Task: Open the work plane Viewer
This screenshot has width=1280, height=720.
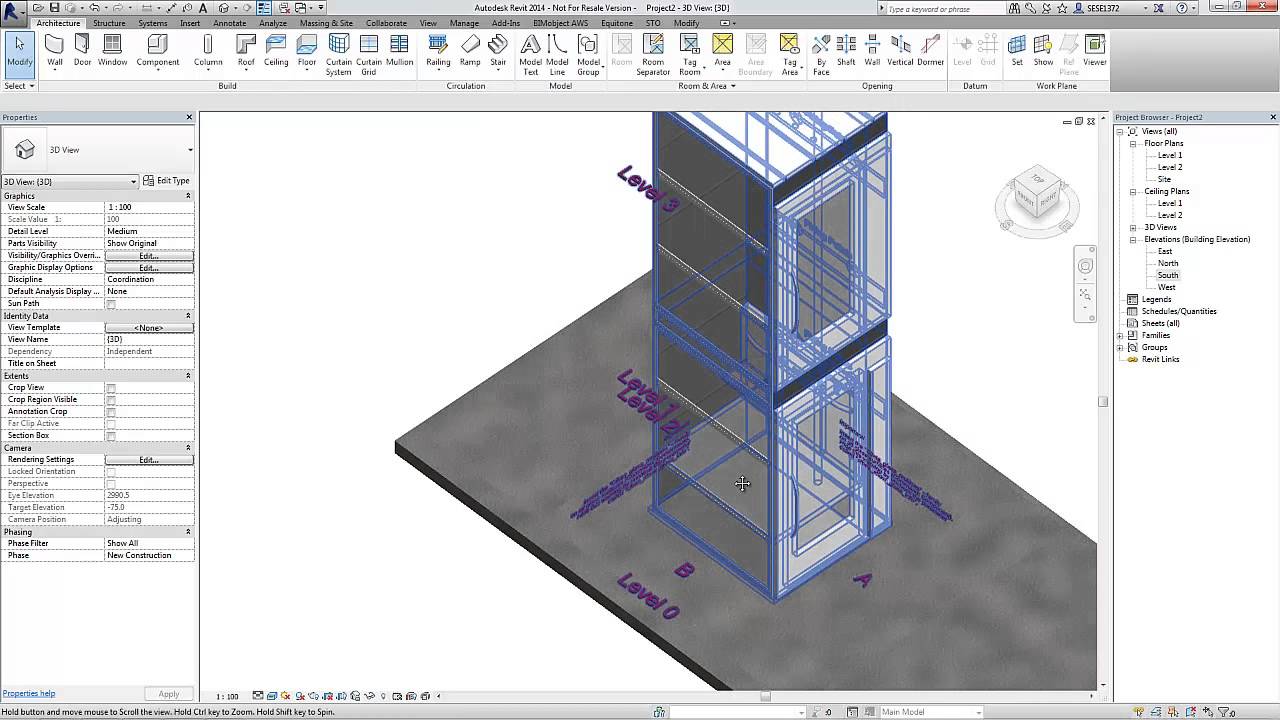Action: click(x=1095, y=50)
